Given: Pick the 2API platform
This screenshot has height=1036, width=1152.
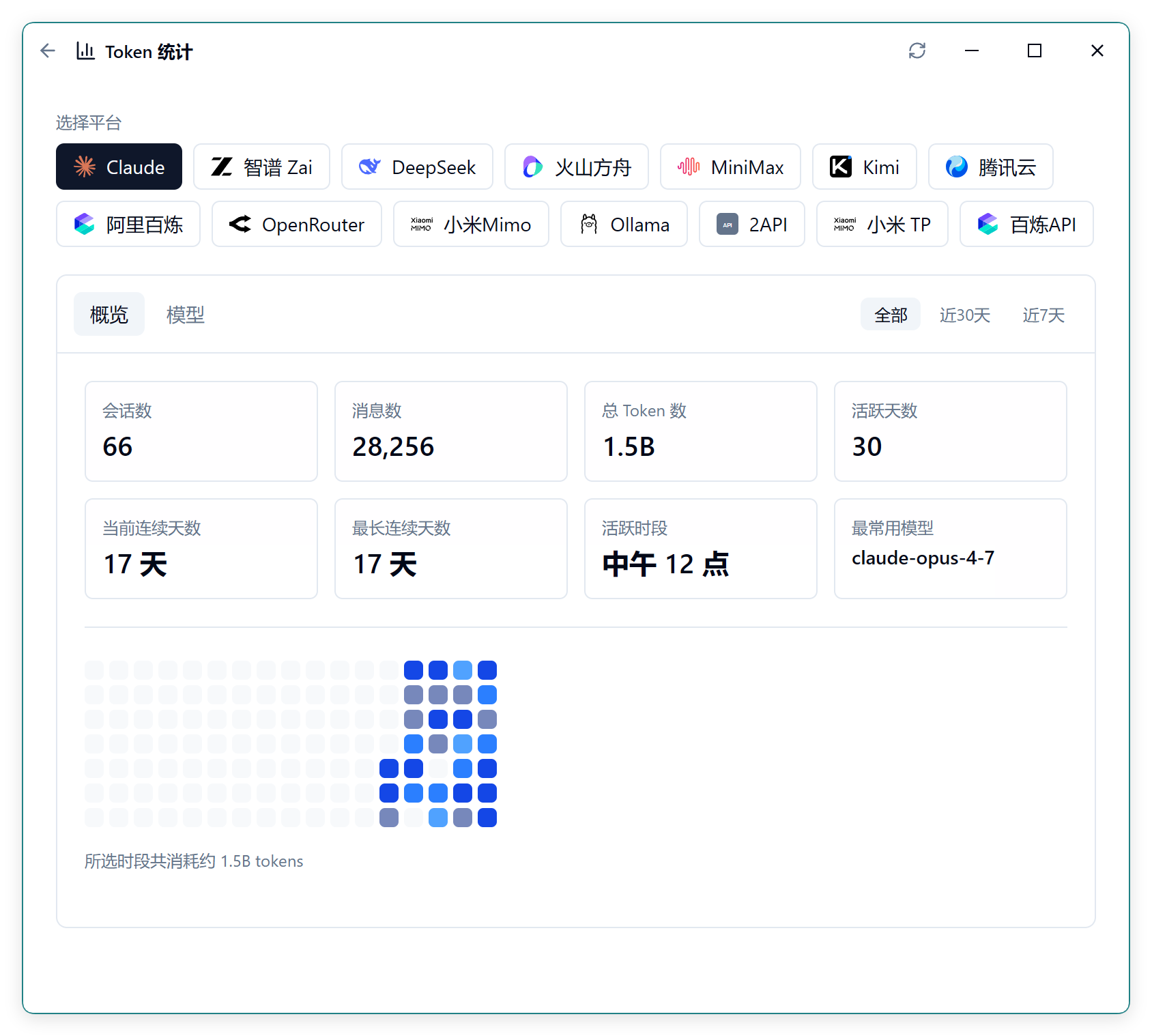Looking at the screenshot, I should click(752, 224).
